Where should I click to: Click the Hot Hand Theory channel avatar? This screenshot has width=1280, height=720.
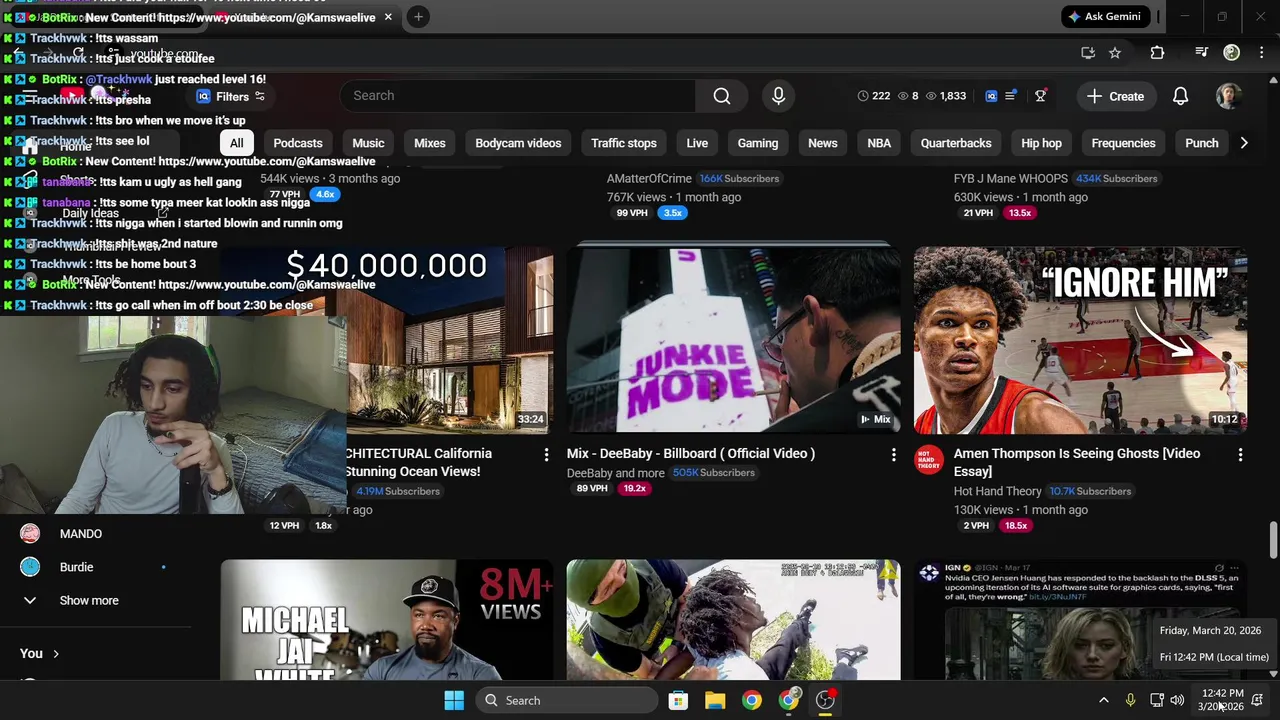click(x=929, y=460)
